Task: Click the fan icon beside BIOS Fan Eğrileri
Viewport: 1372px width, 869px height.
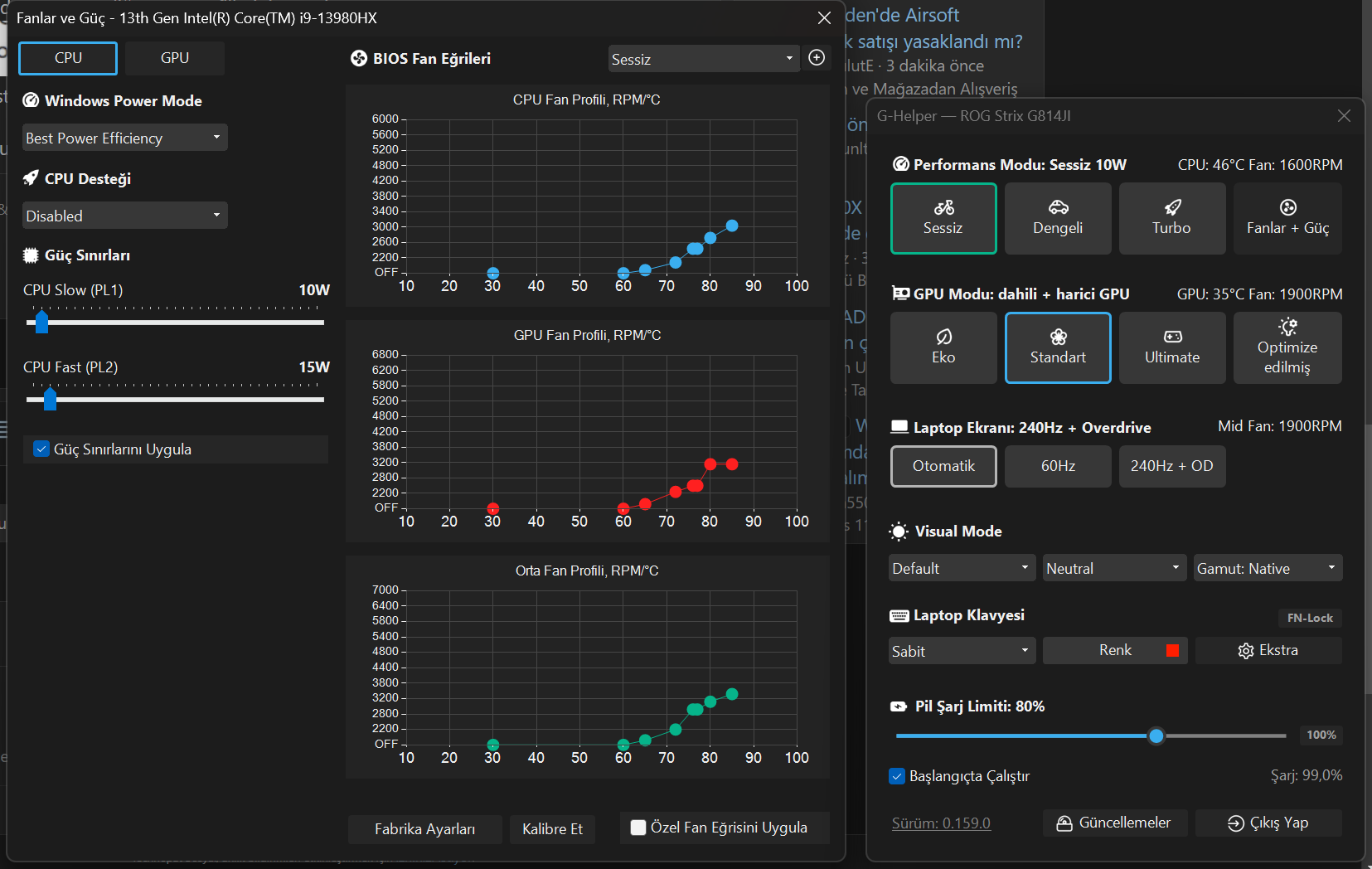Action: pyautogui.click(x=359, y=58)
